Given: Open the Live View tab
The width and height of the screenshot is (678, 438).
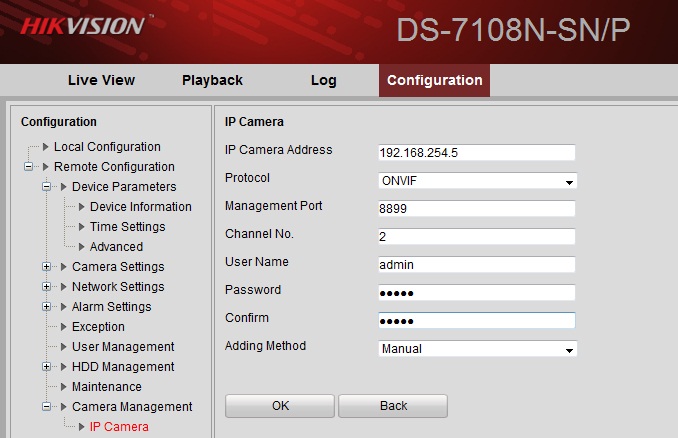Looking at the screenshot, I should pyautogui.click(x=102, y=80).
